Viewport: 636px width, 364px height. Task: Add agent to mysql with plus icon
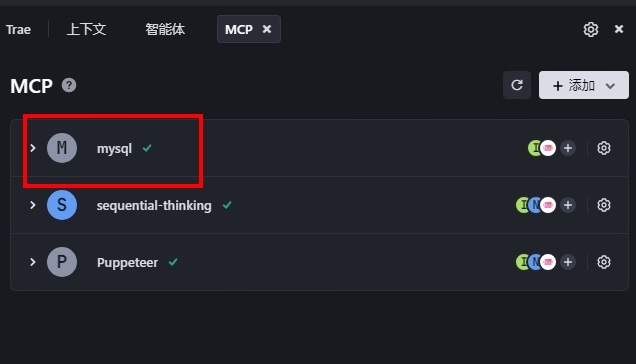point(568,148)
